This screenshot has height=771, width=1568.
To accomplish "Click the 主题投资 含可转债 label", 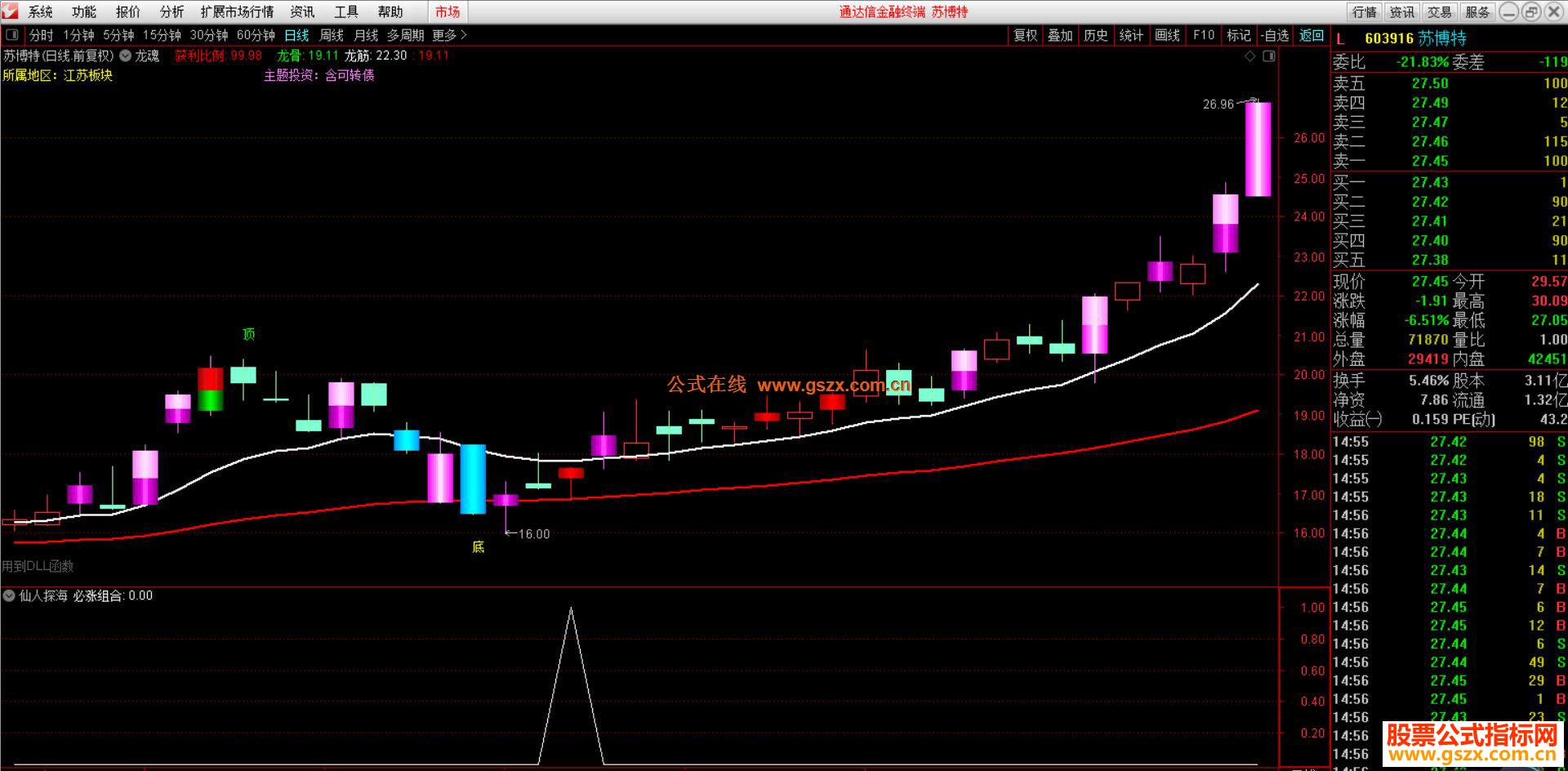I will coord(318,75).
